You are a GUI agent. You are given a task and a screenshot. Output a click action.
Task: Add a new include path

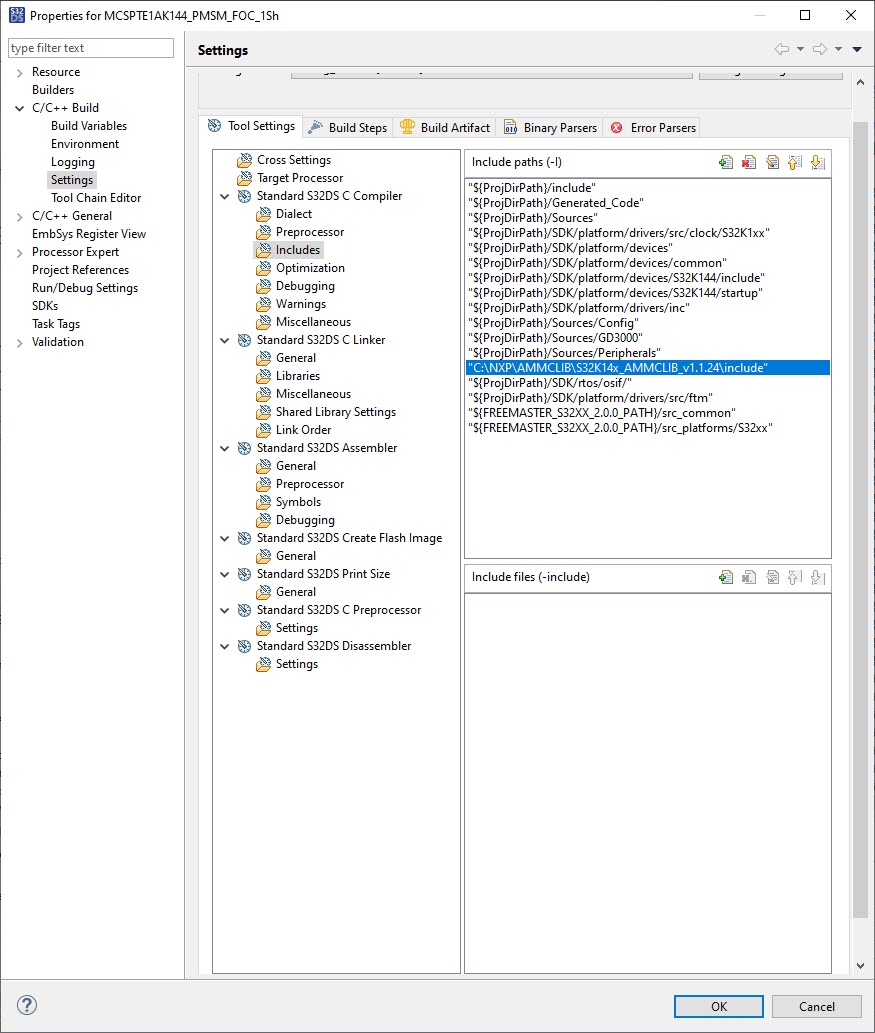[x=725, y=161]
